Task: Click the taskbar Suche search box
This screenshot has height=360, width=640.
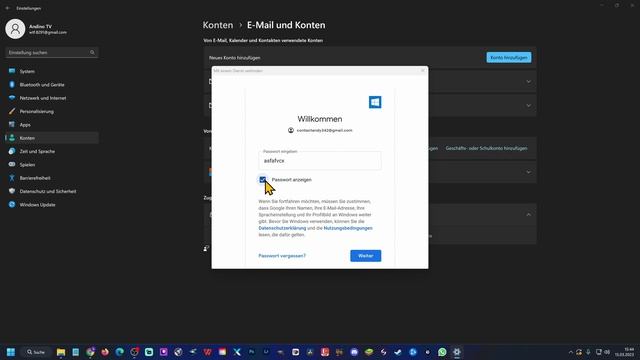Action: point(36,352)
